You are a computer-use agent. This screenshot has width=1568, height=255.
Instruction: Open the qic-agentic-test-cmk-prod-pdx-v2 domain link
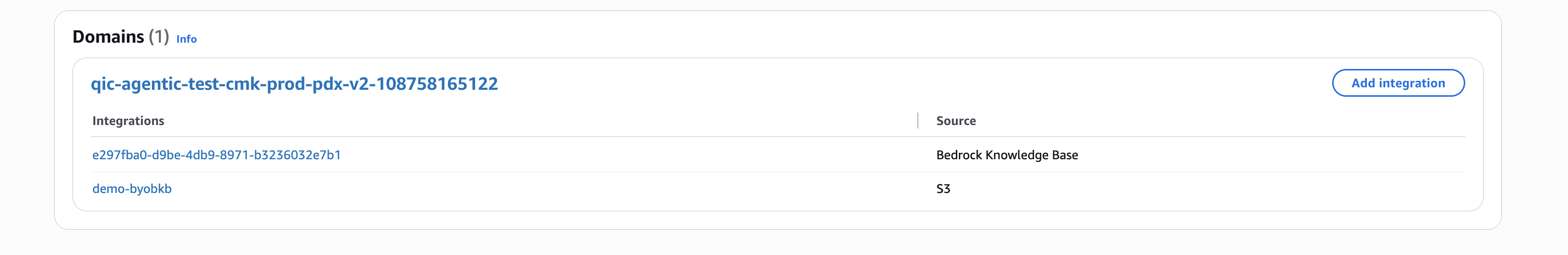tap(294, 83)
